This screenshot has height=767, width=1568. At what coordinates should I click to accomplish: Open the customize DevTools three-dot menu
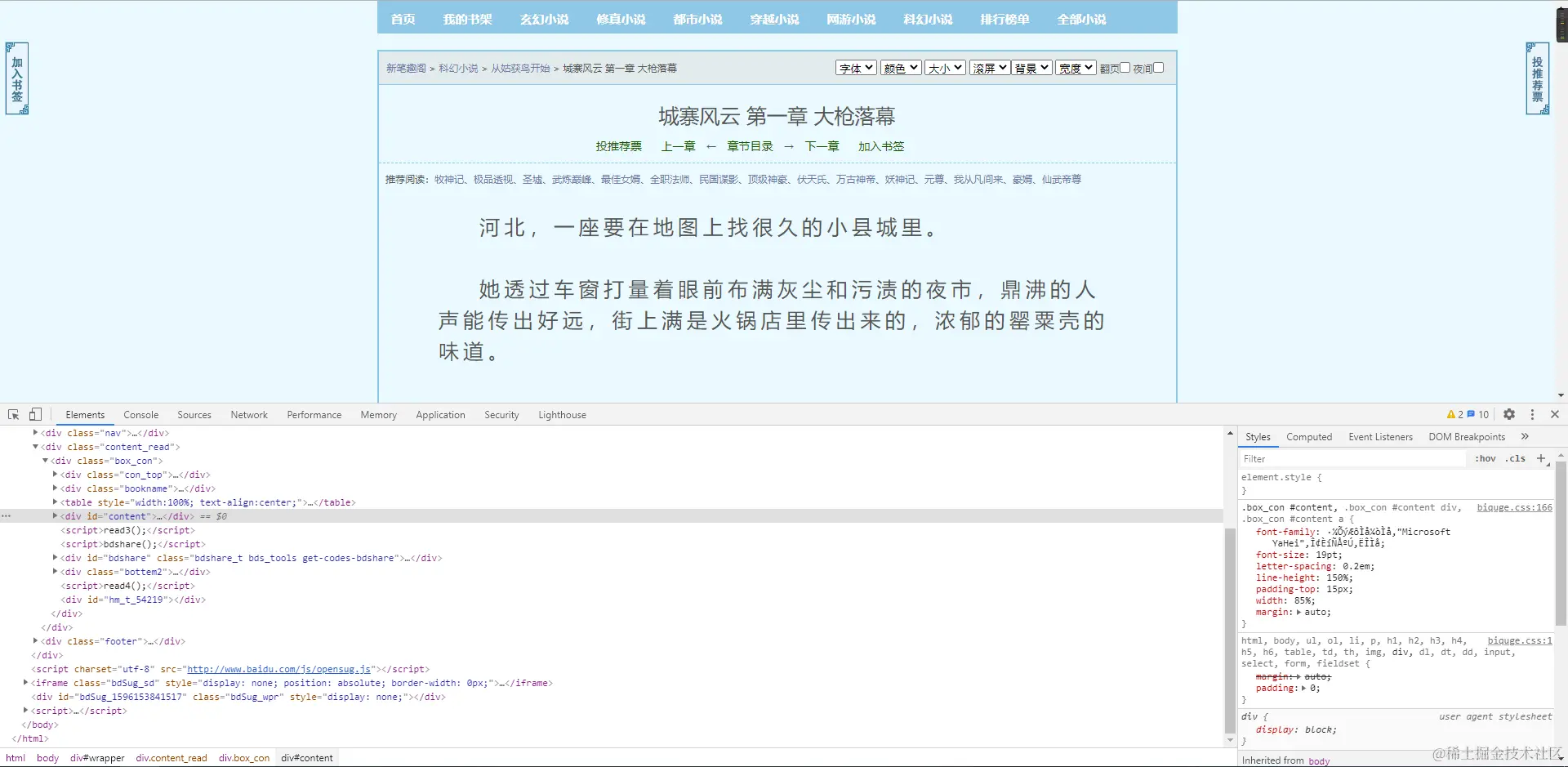[1532, 414]
